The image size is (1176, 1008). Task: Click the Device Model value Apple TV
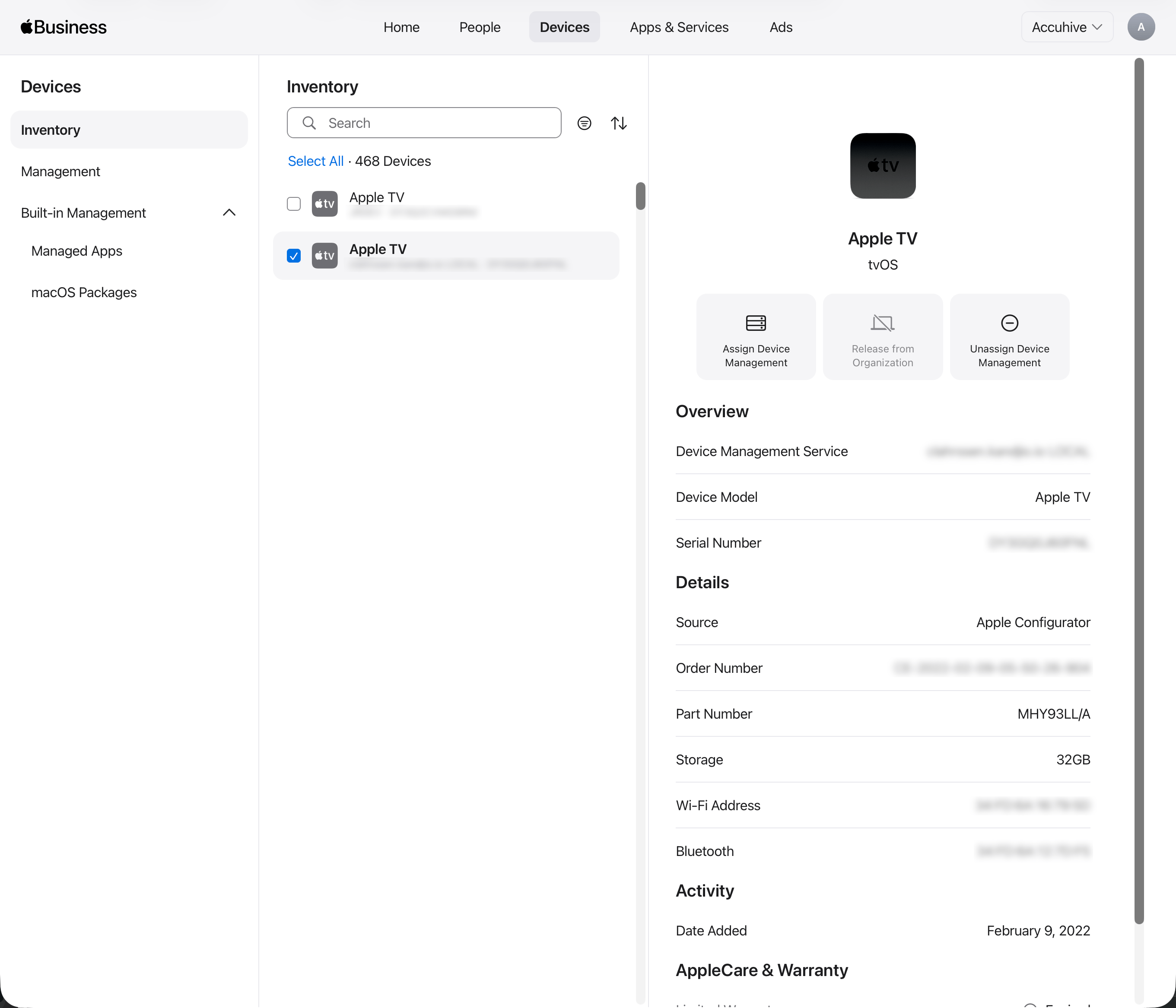click(x=1062, y=497)
